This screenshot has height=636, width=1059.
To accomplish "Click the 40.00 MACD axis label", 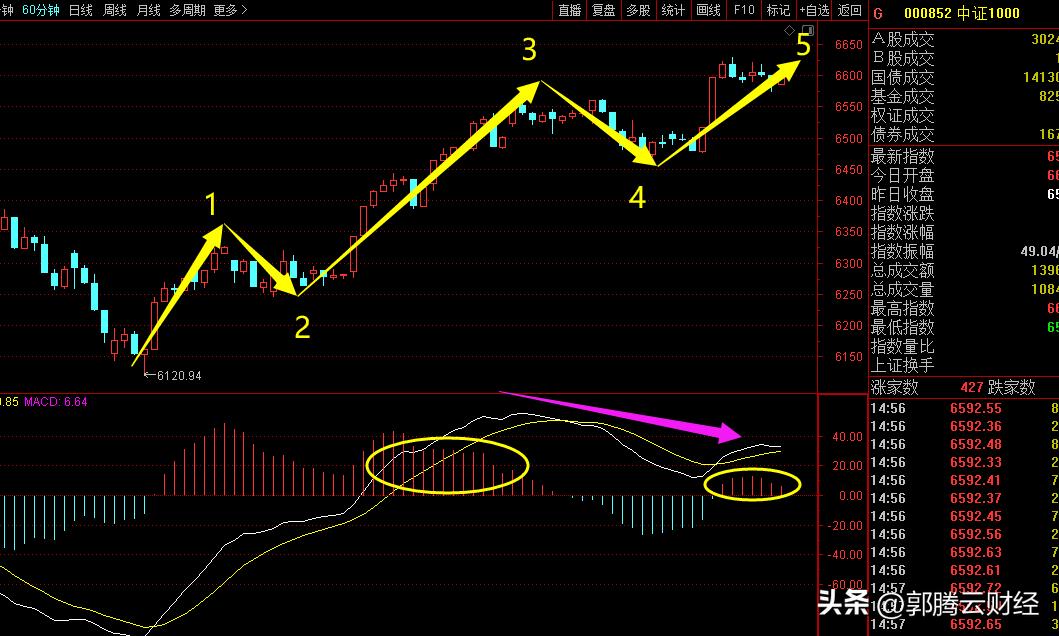I will point(848,437).
